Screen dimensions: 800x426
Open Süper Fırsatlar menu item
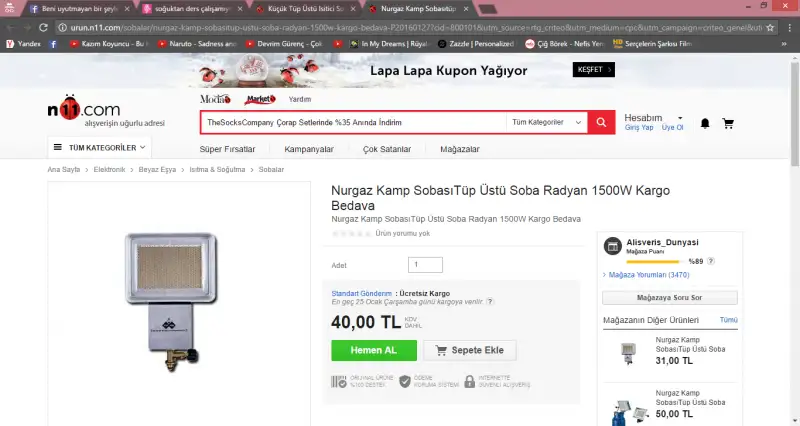(x=227, y=149)
